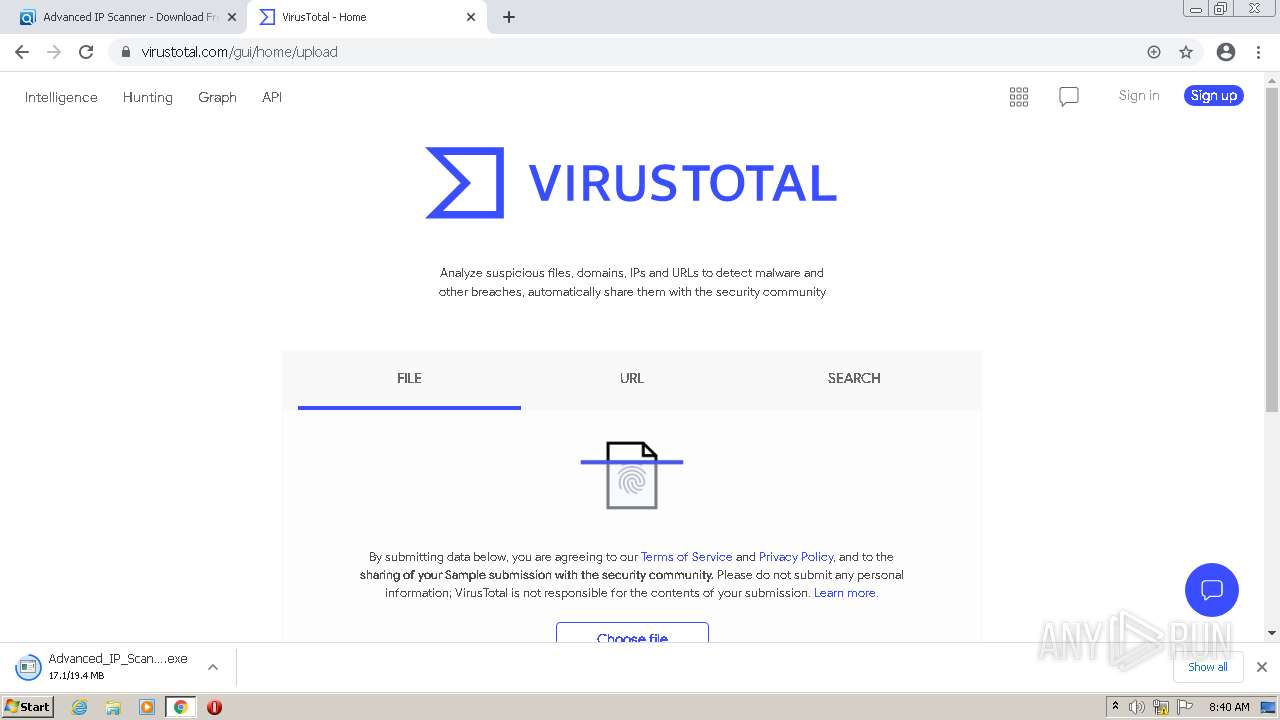Screen dimensions: 1280x720
Task: Open the Privacy Policy link
Action: click(796, 557)
